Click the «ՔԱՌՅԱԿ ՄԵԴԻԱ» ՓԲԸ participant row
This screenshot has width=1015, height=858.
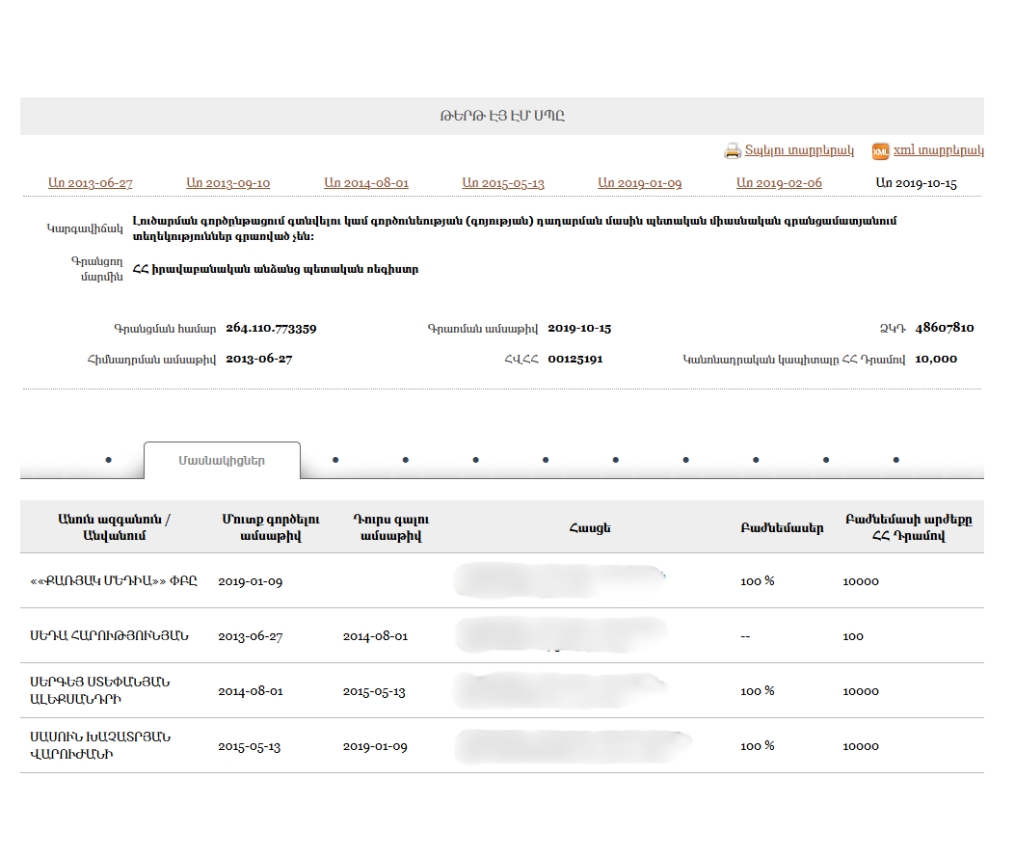pyautogui.click(x=115, y=582)
